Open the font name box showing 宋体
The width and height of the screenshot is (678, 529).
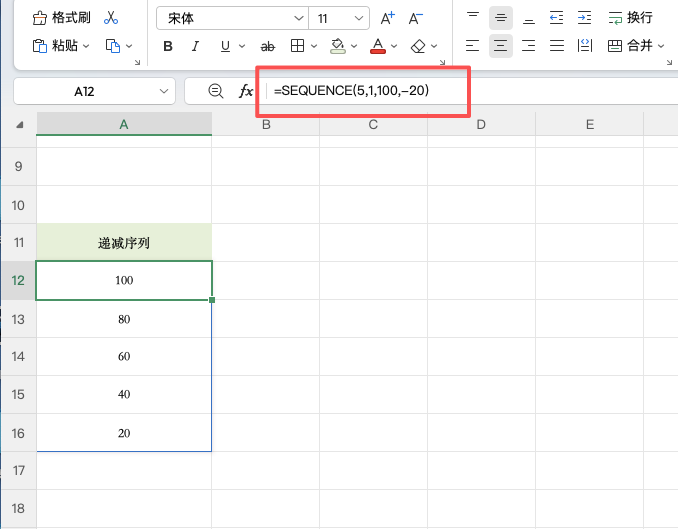tap(232, 18)
